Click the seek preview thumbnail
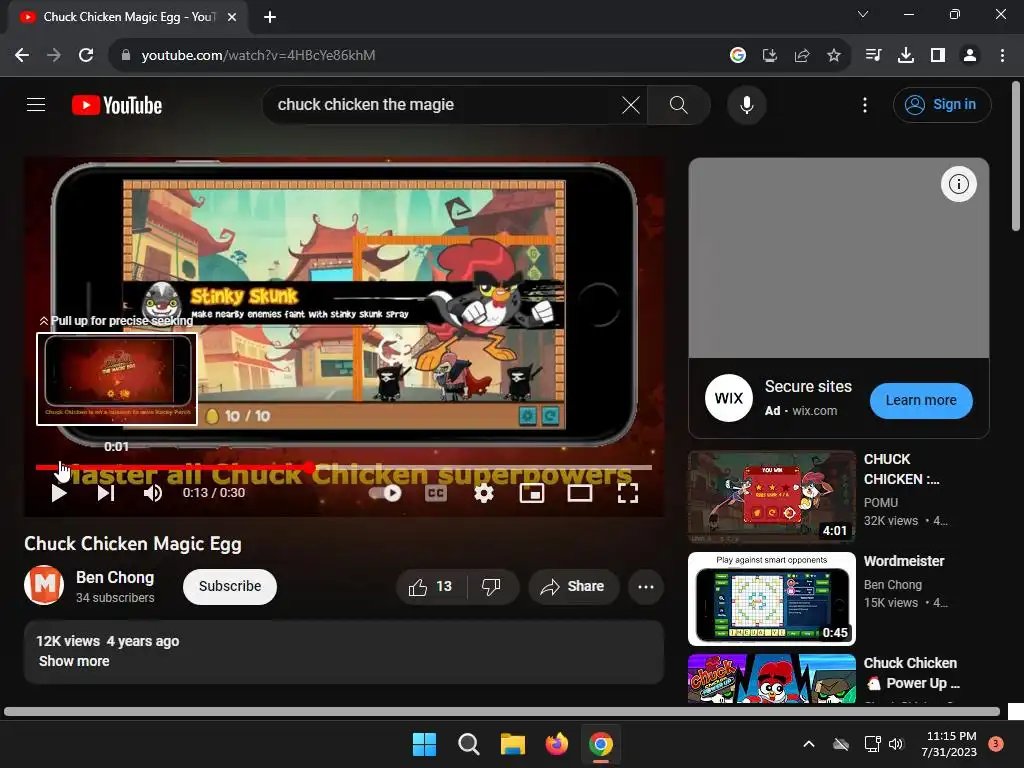Image resolution: width=1024 pixels, height=768 pixels. (x=117, y=379)
